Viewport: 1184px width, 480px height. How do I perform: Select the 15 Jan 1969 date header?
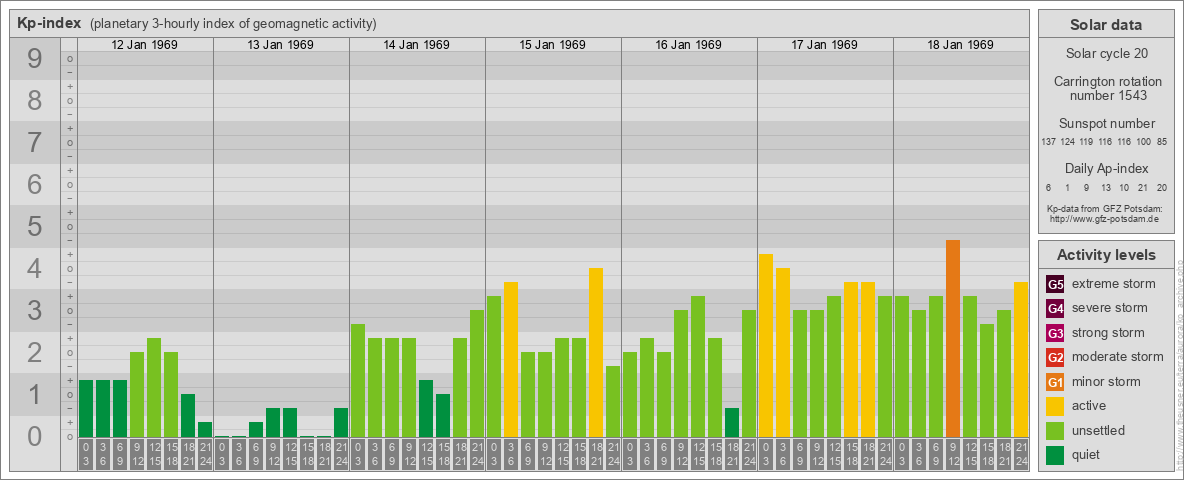coord(553,45)
